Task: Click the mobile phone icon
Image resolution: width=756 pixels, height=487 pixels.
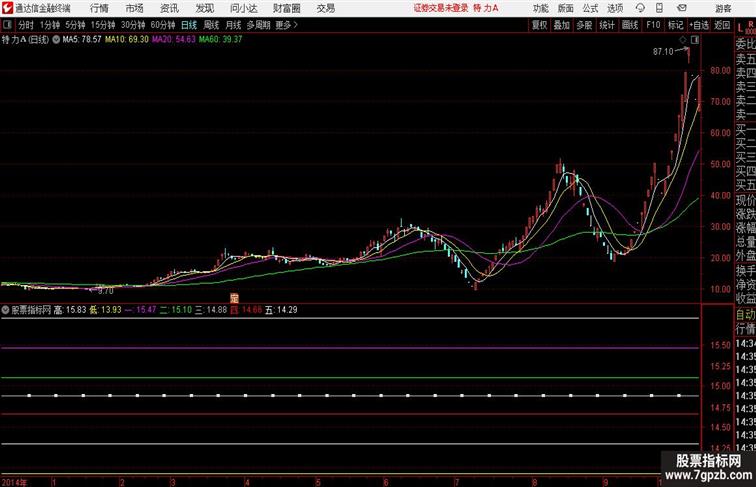Action: coord(659,8)
